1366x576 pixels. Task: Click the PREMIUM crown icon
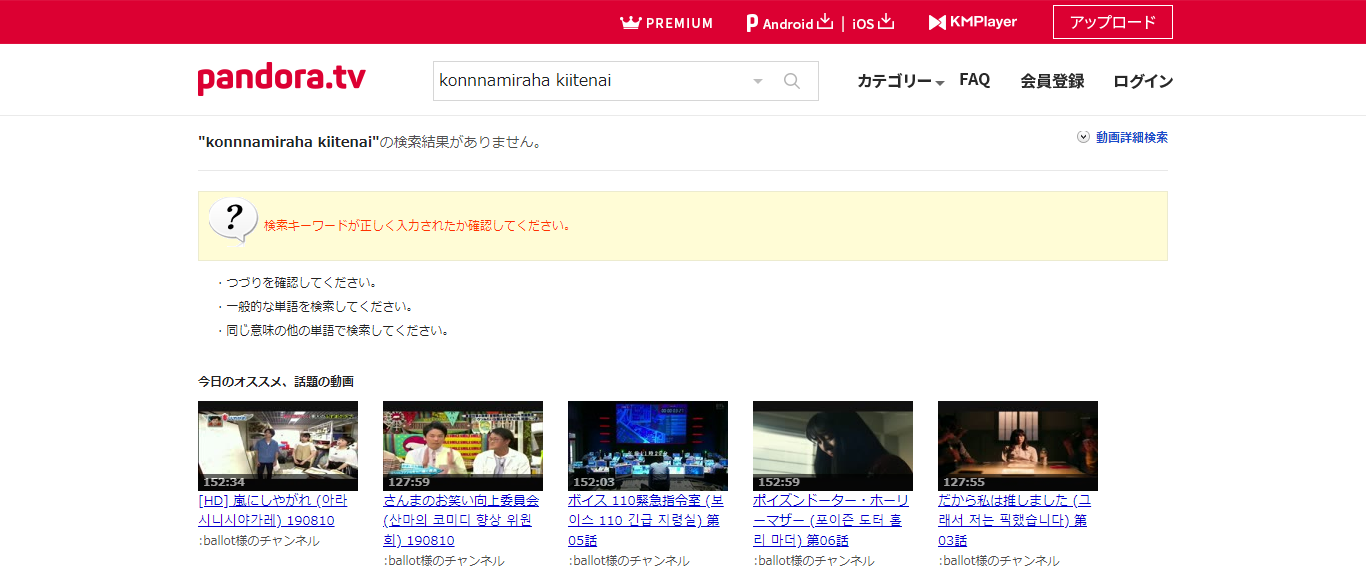pos(630,22)
